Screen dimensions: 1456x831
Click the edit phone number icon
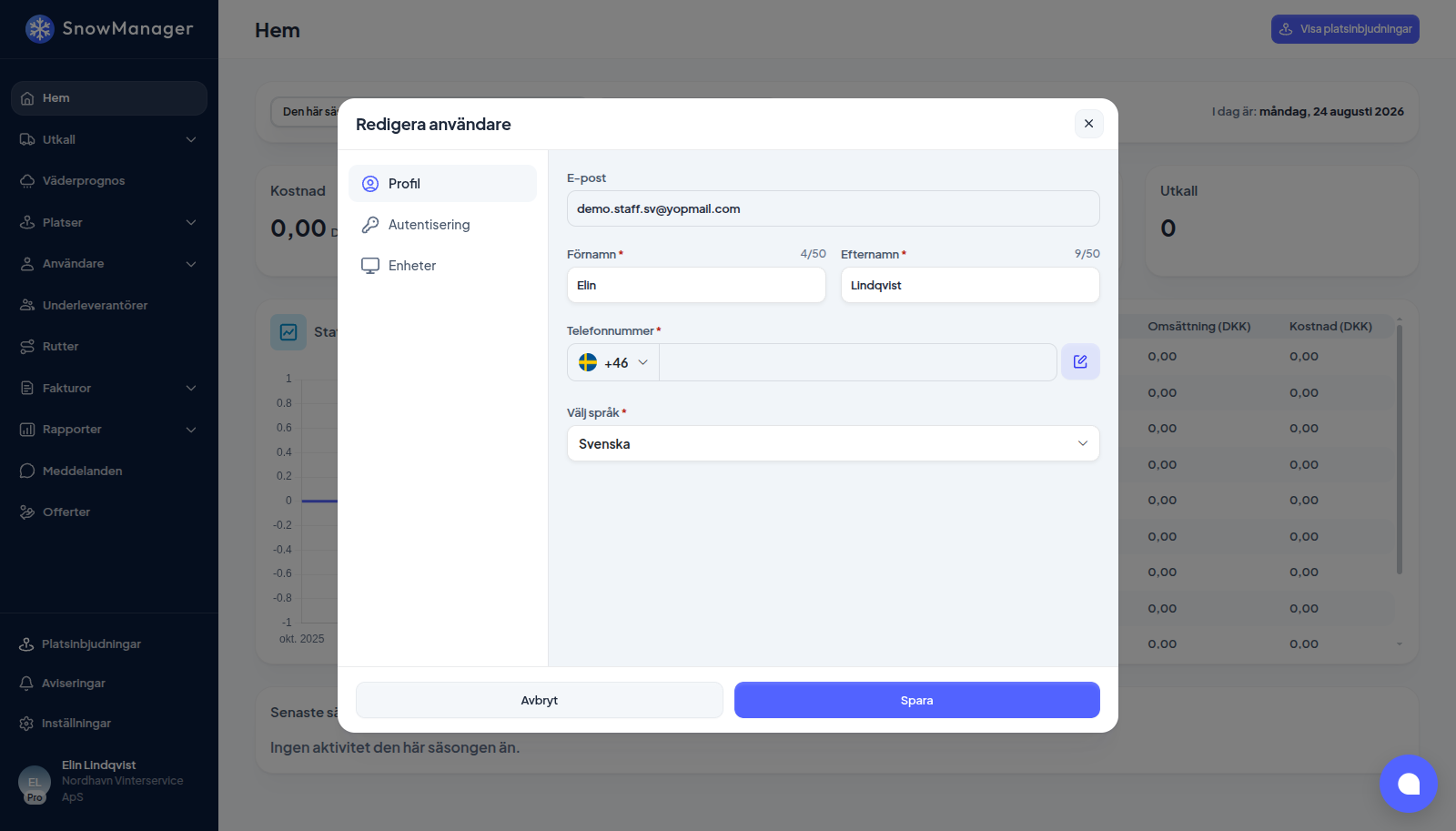1080,361
